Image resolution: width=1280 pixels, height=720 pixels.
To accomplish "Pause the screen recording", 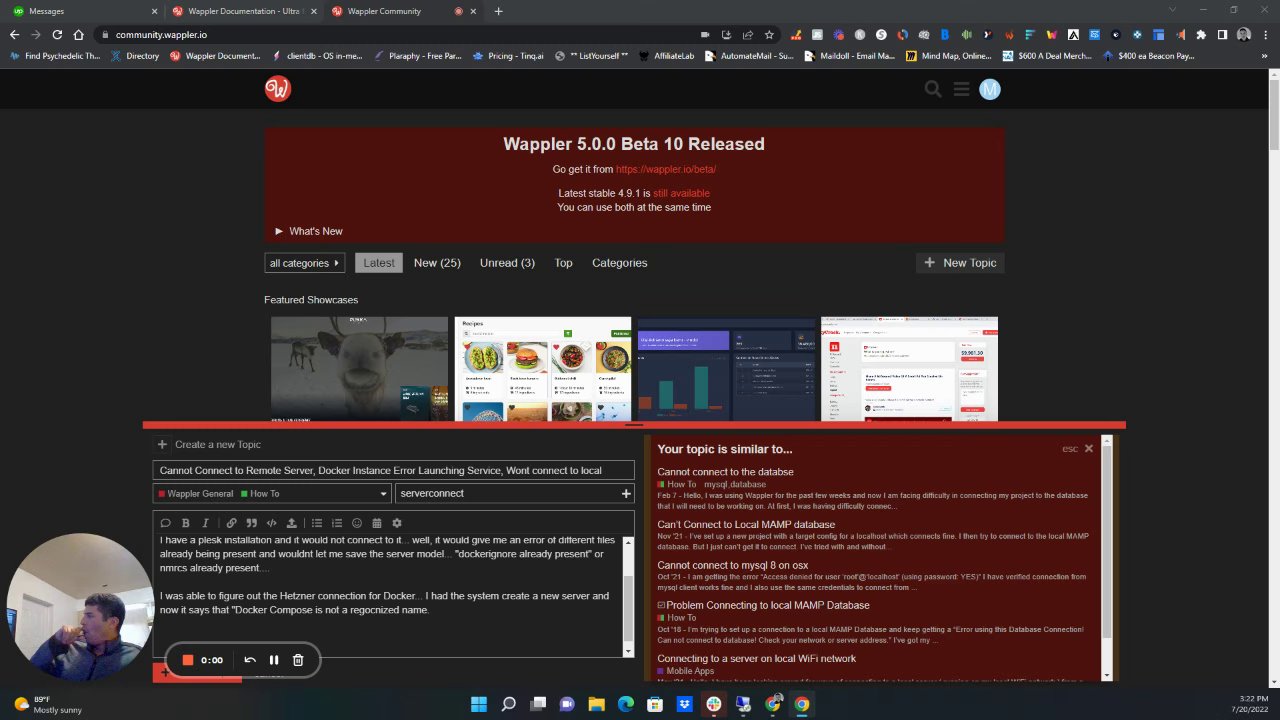I will pos(274,660).
